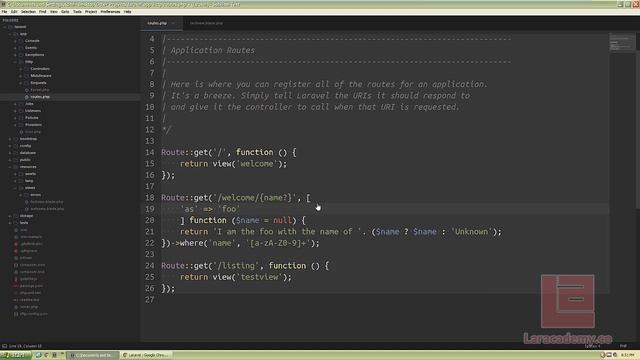The image size is (640, 360).
Task: Collapse the app folder arrow
Action: click(10, 34)
